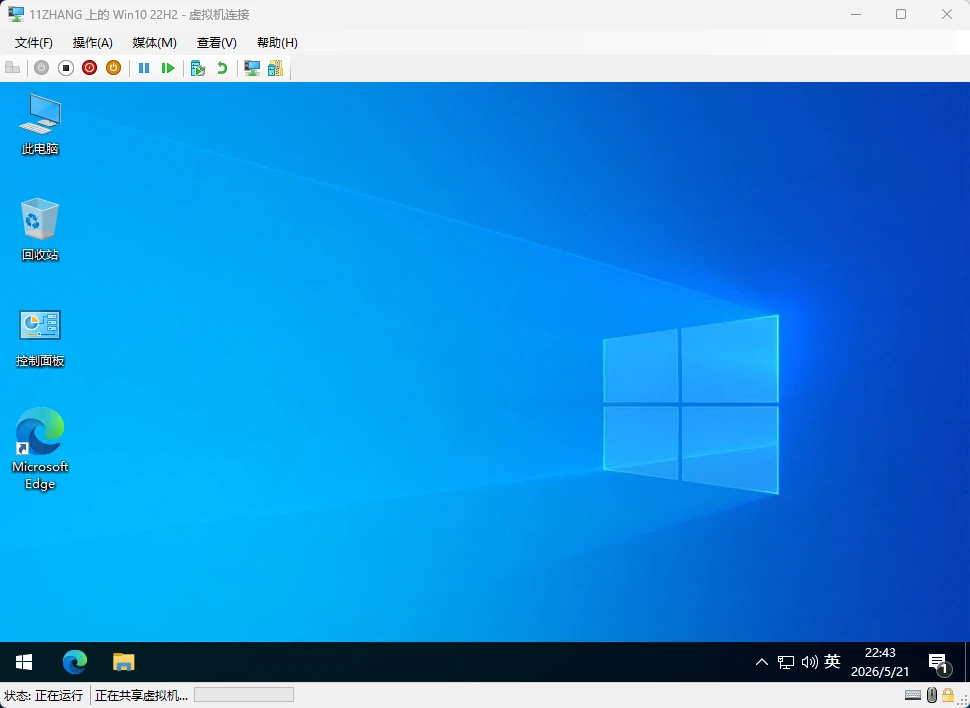Open the guest Windows Start menu
970x708 pixels.
[x=24, y=662]
